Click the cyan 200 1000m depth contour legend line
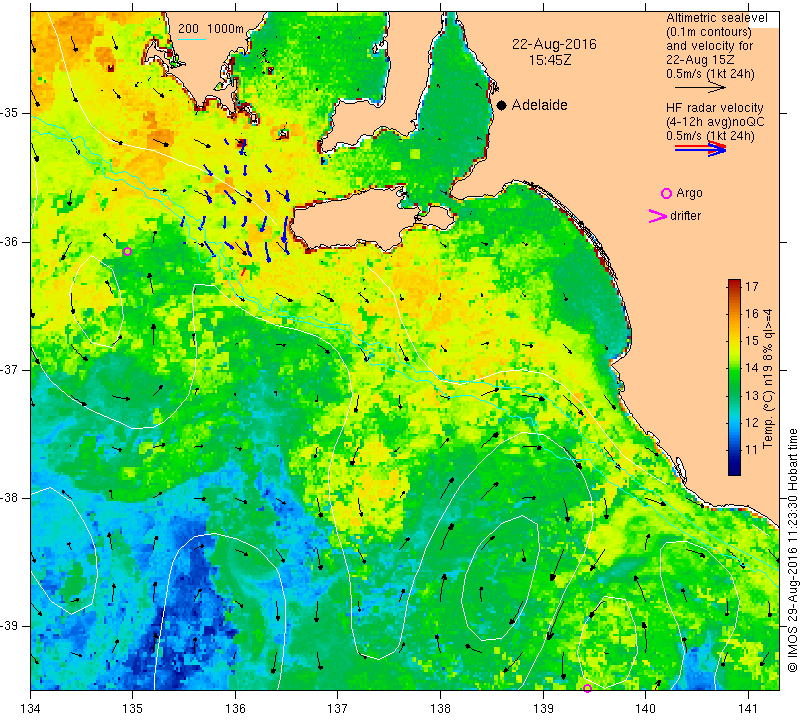 click(192, 39)
